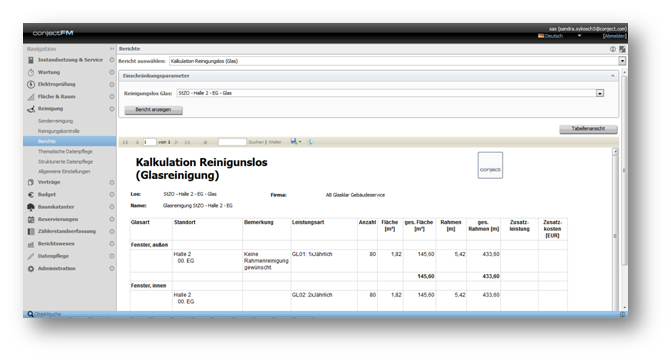The height and width of the screenshot is (361, 671).
Task: Click the Berichtswesen chart icon
Action: point(31,244)
